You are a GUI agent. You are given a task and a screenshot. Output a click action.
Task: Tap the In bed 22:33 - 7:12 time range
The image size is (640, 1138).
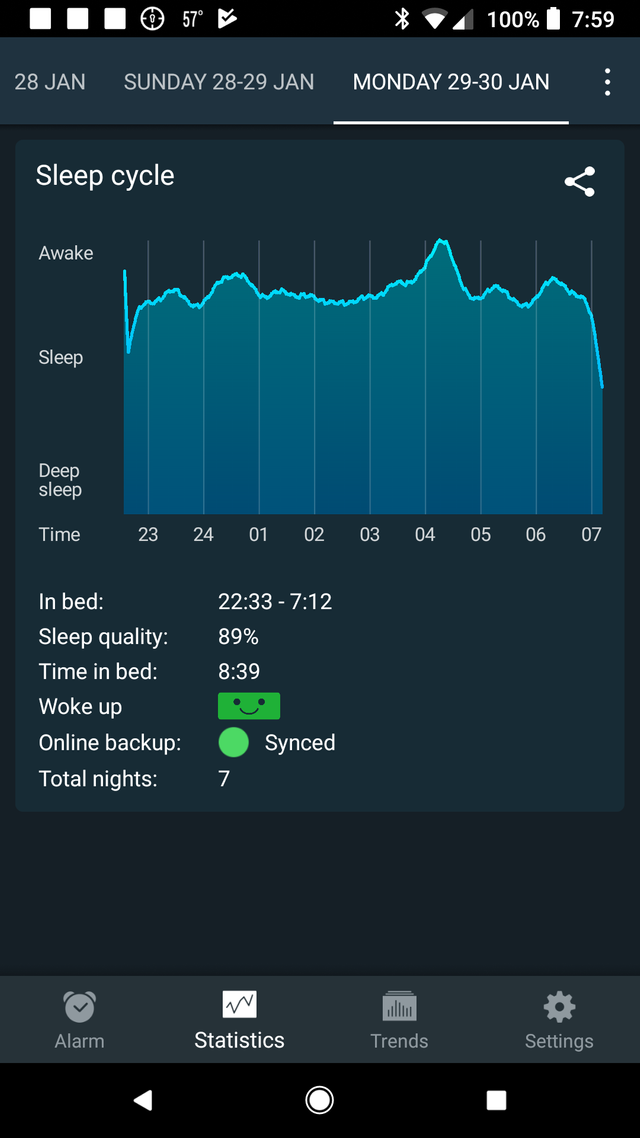[x=275, y=602]
